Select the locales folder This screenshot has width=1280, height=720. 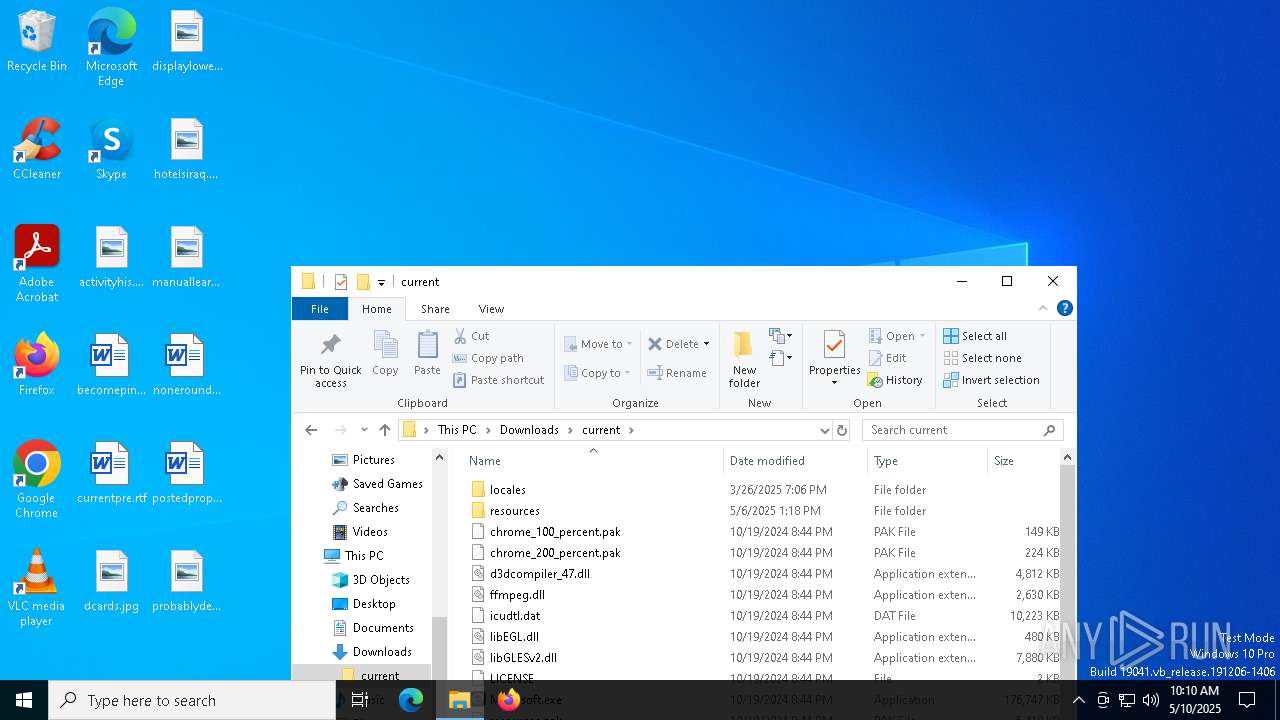(x=508, y=490)
